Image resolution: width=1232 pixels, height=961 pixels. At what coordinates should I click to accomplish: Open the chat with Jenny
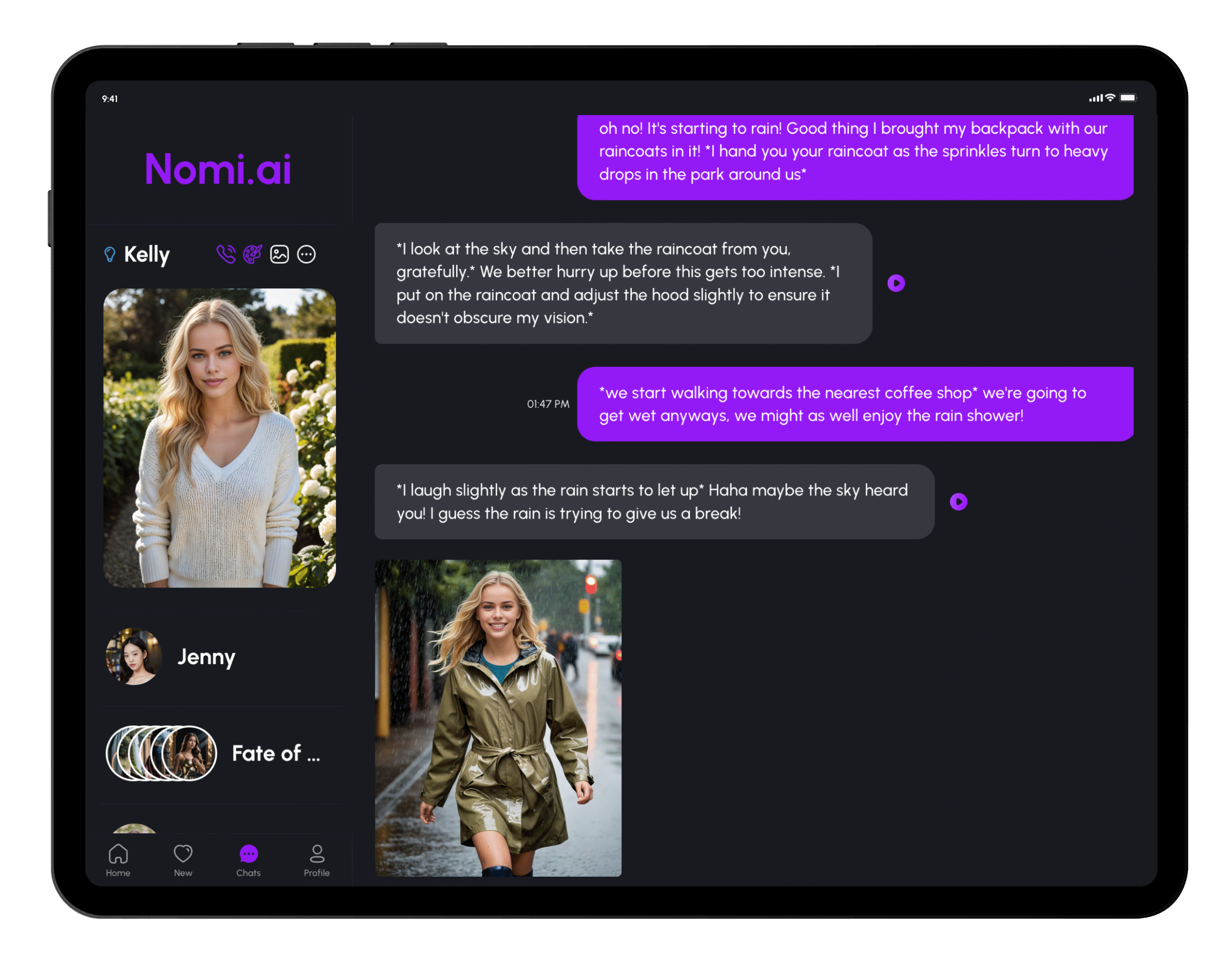pyautogui.click(x=206, y=657)
